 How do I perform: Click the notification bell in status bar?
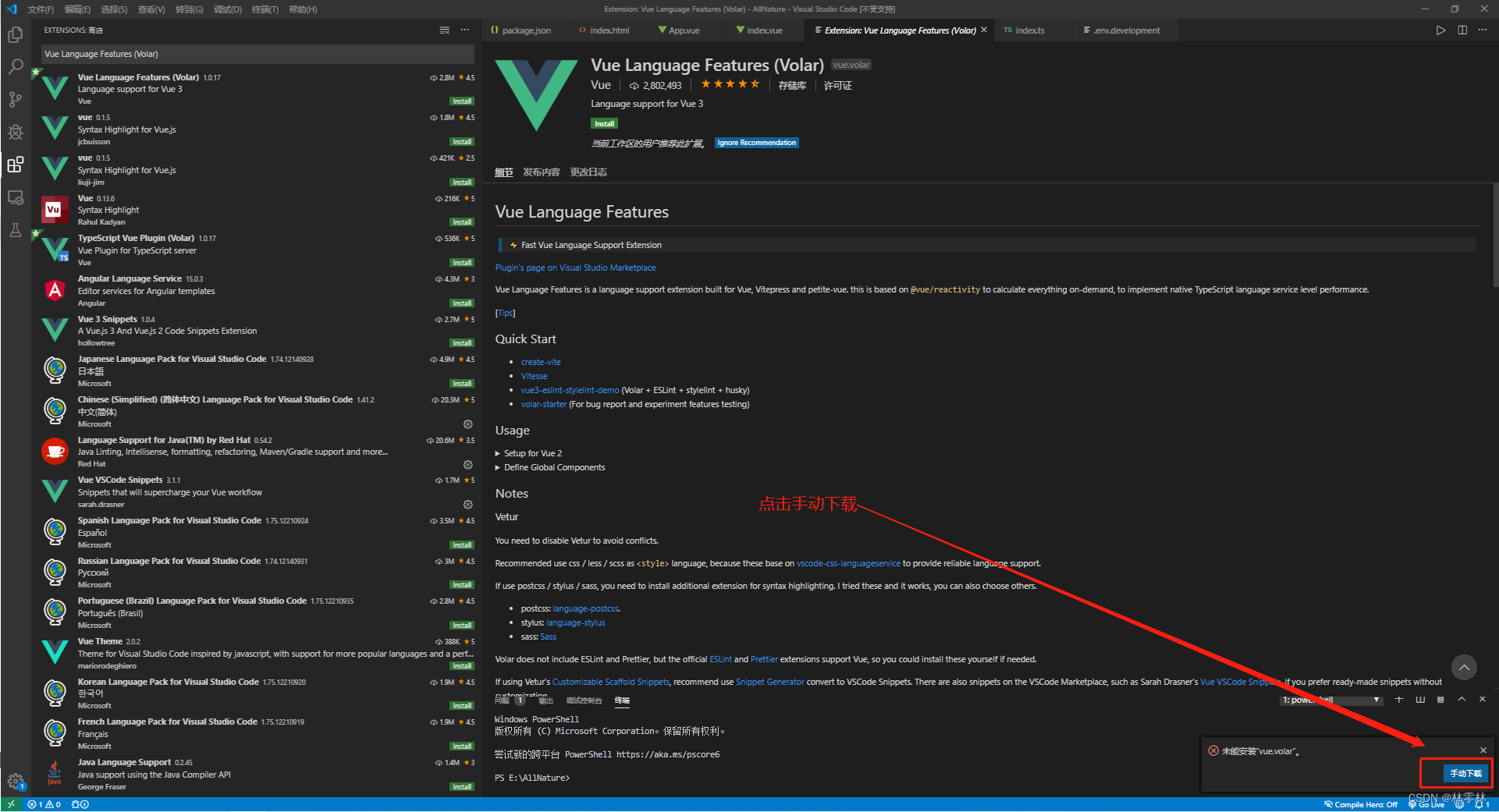click(x=1481, y=804)
